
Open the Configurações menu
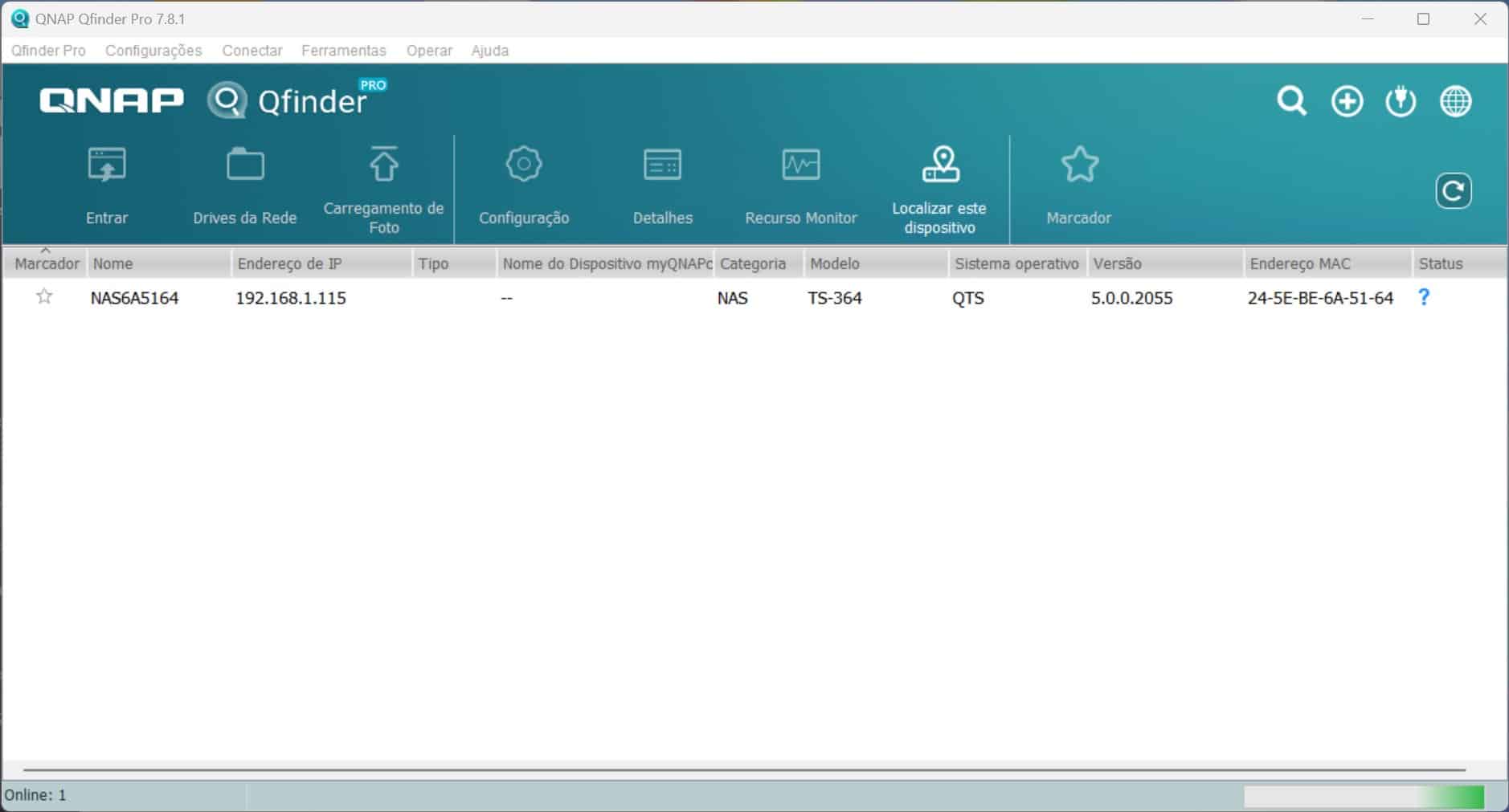click(x=153, y=51)
